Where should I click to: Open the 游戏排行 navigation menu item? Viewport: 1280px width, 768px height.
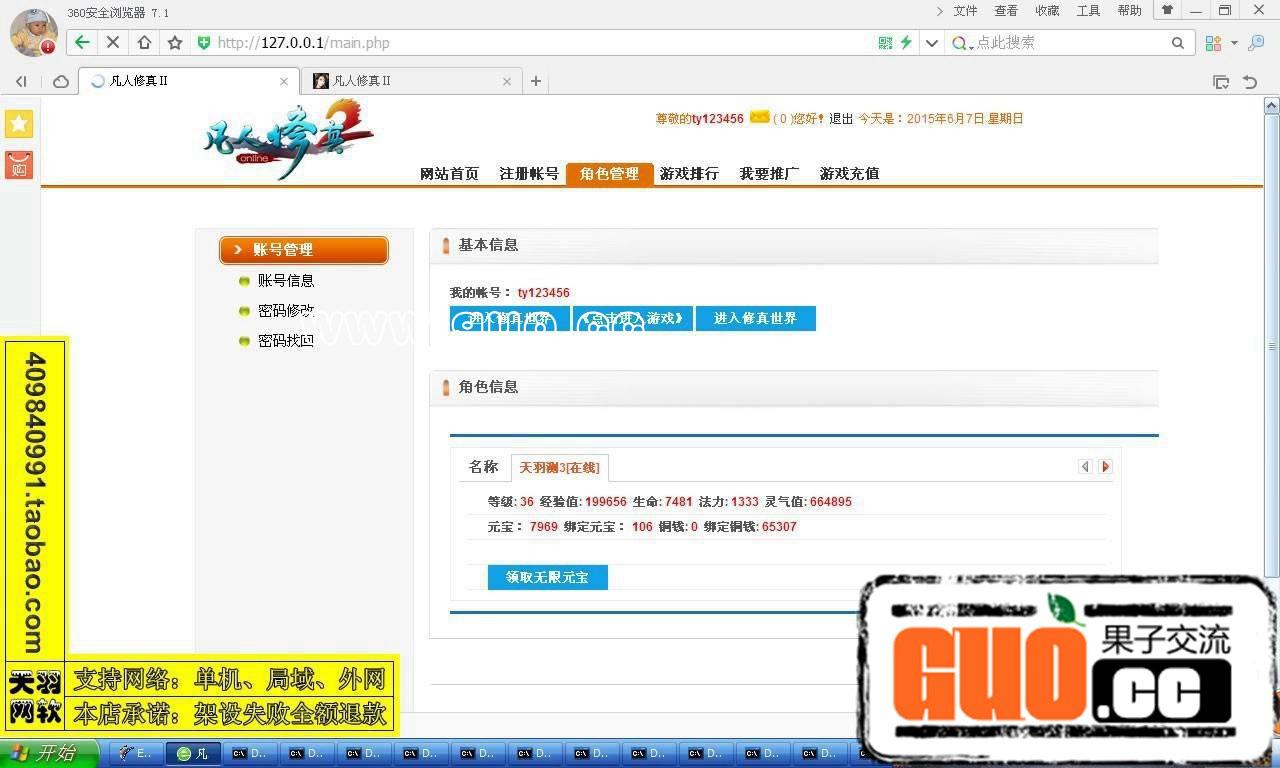[689, 174]
